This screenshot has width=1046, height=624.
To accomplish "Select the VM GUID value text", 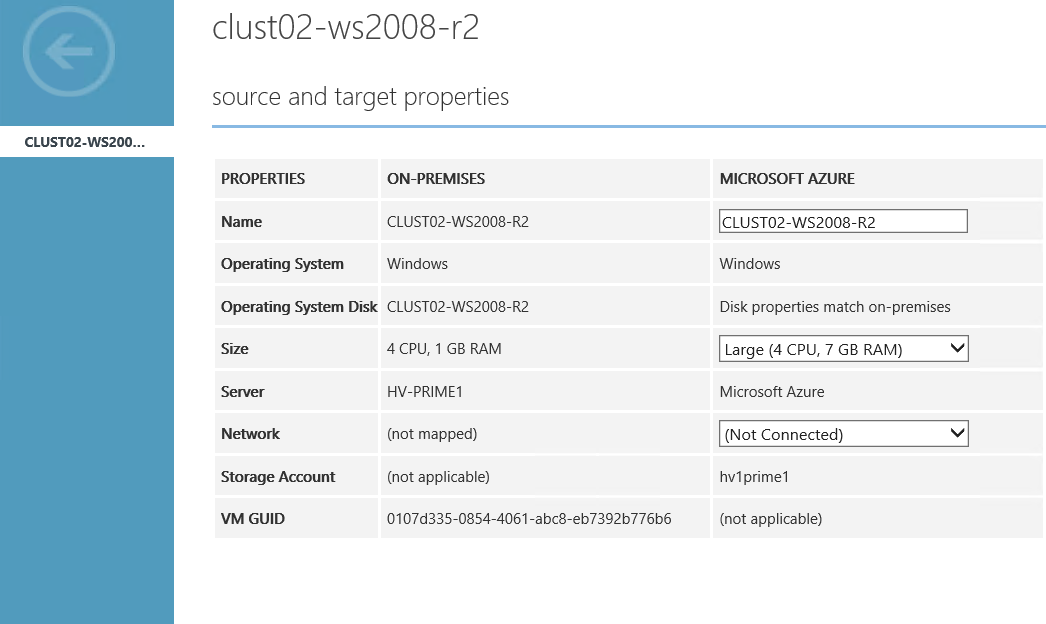I will 529,519.
